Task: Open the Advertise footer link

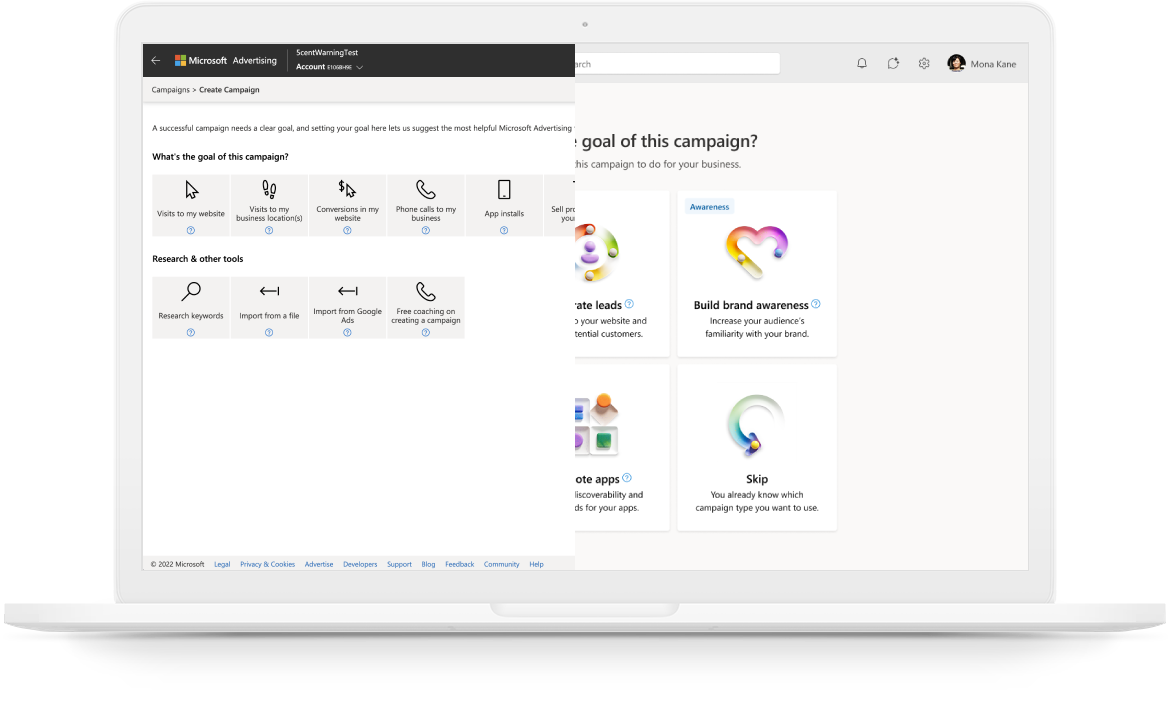Action: pos(319,564)
